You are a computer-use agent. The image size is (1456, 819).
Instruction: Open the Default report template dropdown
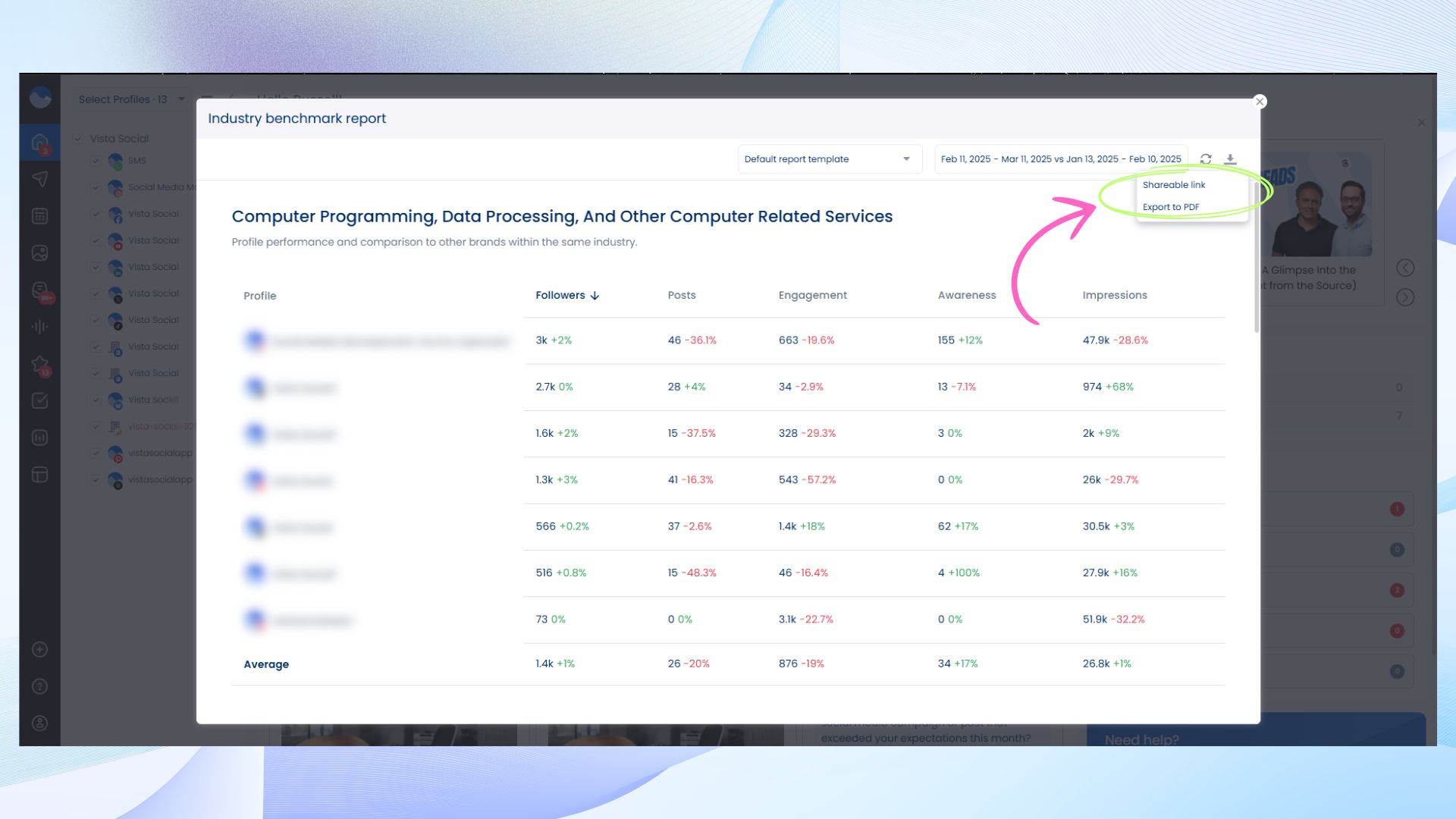pos(829,159)
